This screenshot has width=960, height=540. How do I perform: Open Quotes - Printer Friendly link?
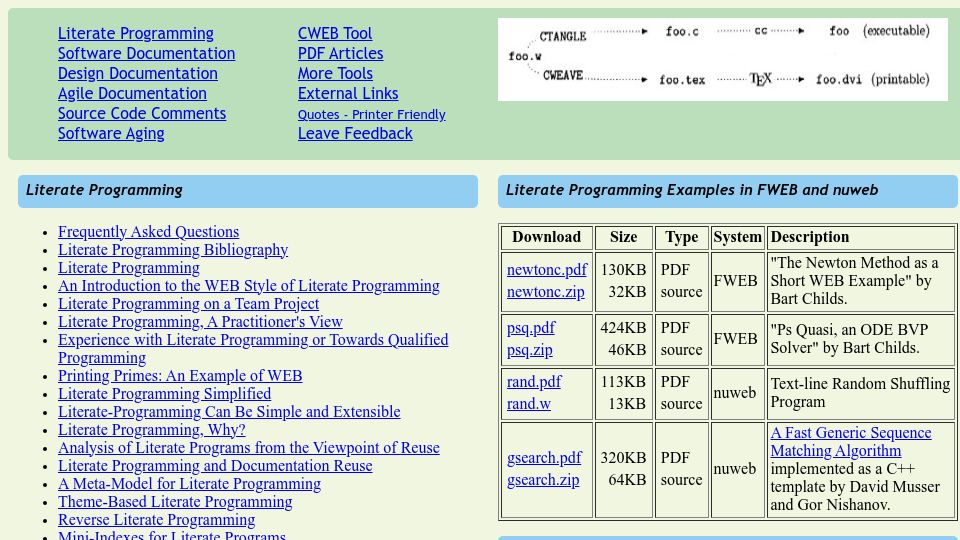pyautogui.click(x=372, y=114)
